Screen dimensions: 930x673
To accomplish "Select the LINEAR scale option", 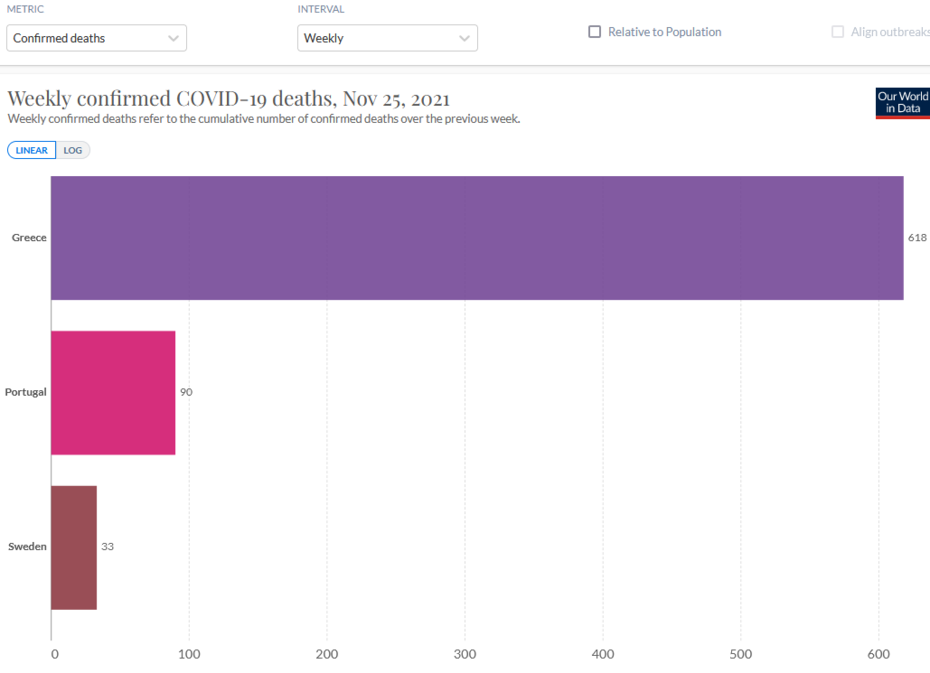I will tap(32, 150).
